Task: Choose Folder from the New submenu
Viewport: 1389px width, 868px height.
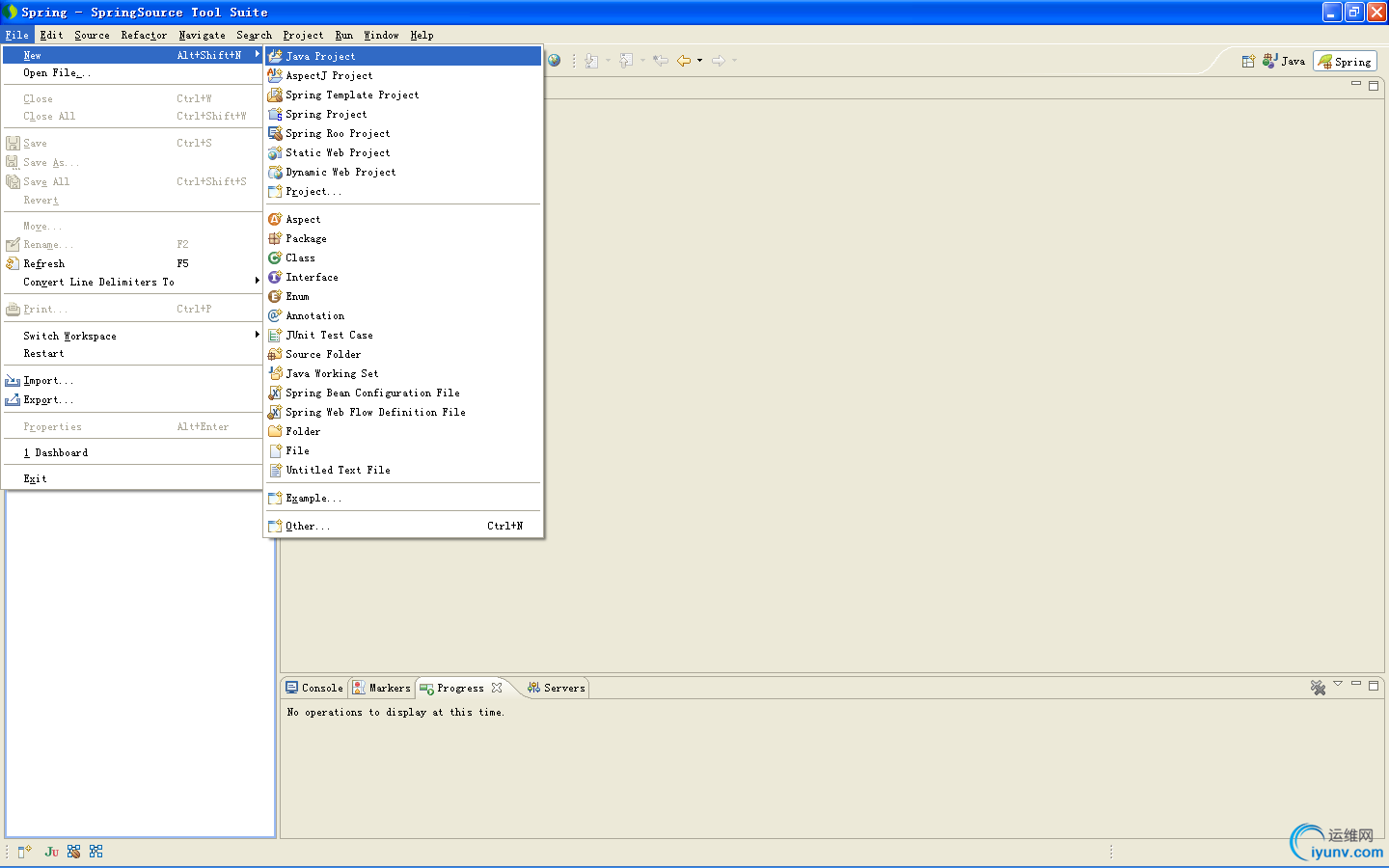Action: [403, 431]
